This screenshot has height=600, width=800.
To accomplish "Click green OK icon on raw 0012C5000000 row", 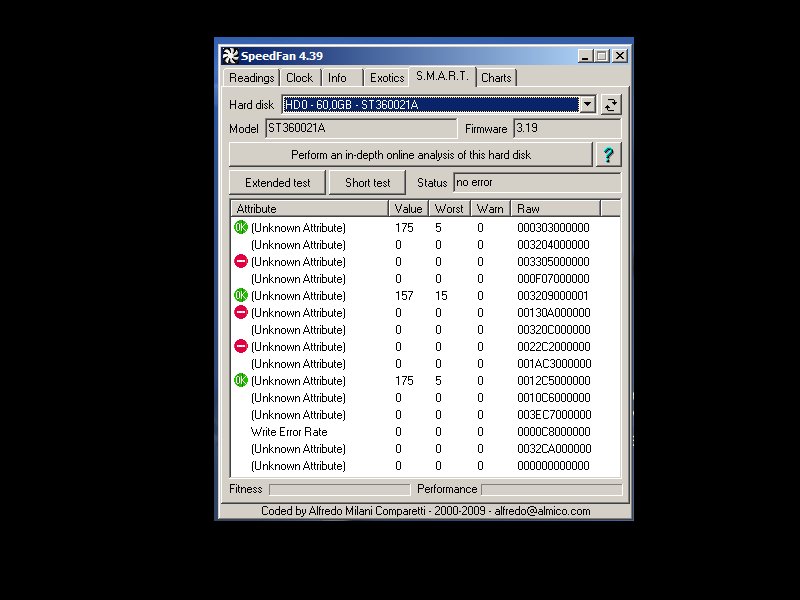I will tap(241, 380).
